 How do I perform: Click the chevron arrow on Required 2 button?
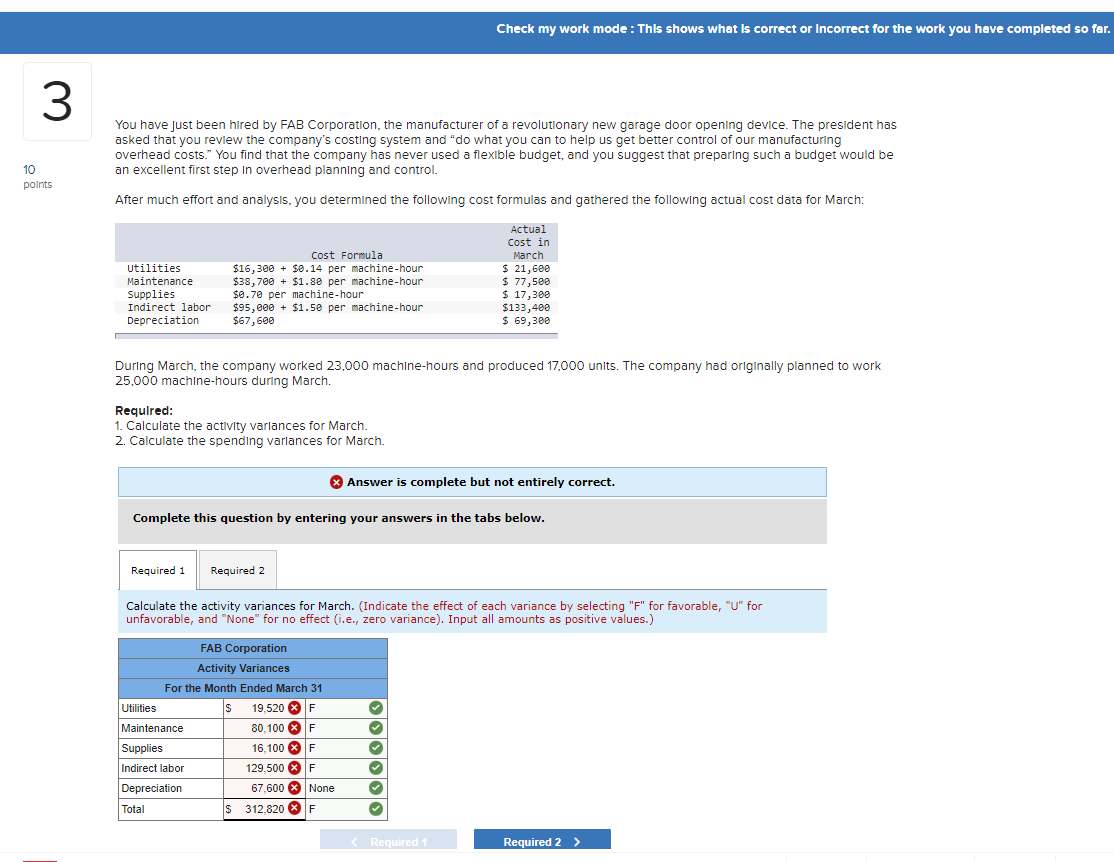pos(577,842)
